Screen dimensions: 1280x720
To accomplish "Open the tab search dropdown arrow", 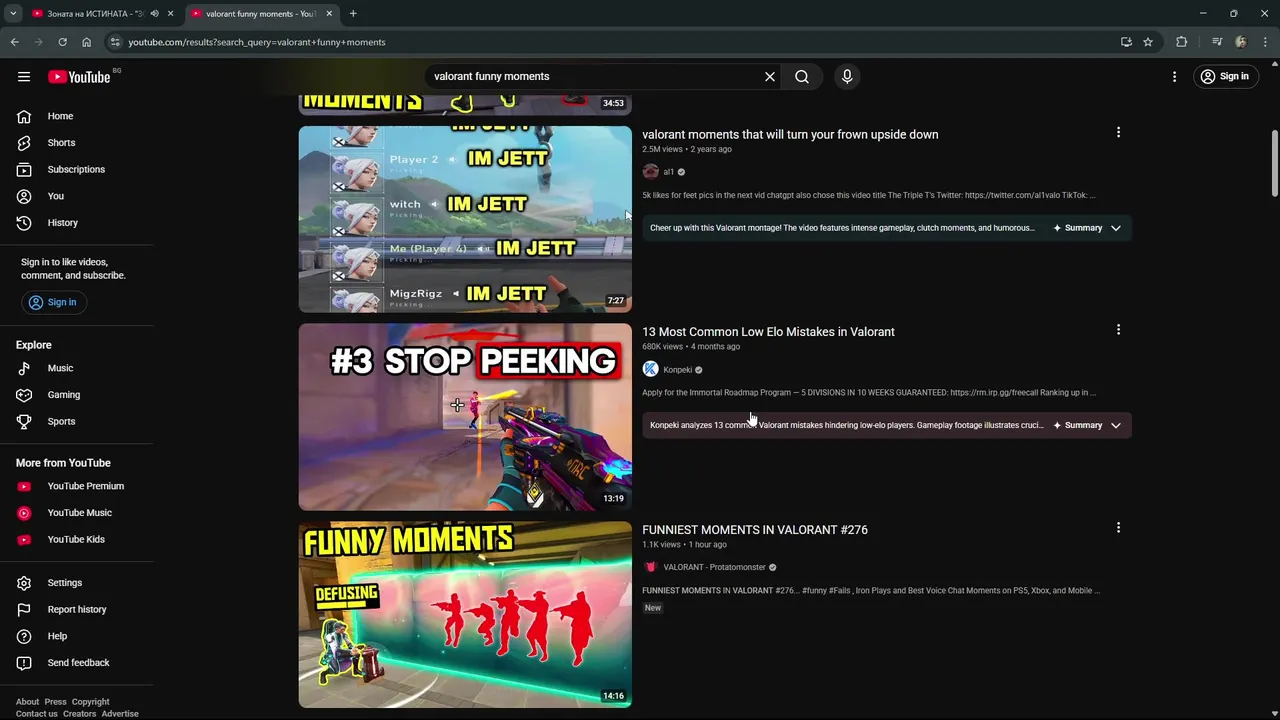I will tap(13, 13).
